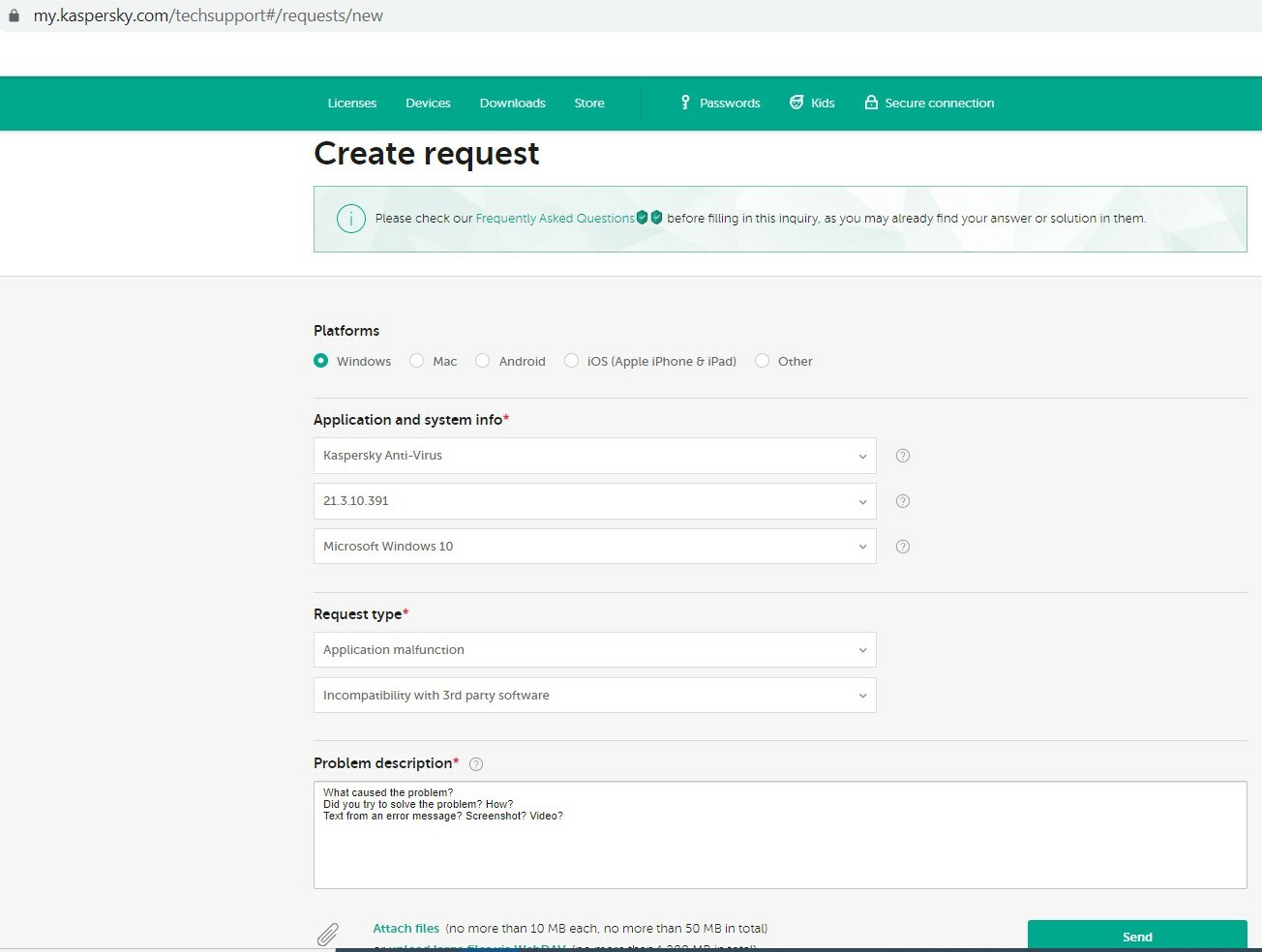The height and width of the screenshot is (952, 1262).
Task: Open Incompatibility with 3rd party software dropdown
Action: (x=594, y=696)
